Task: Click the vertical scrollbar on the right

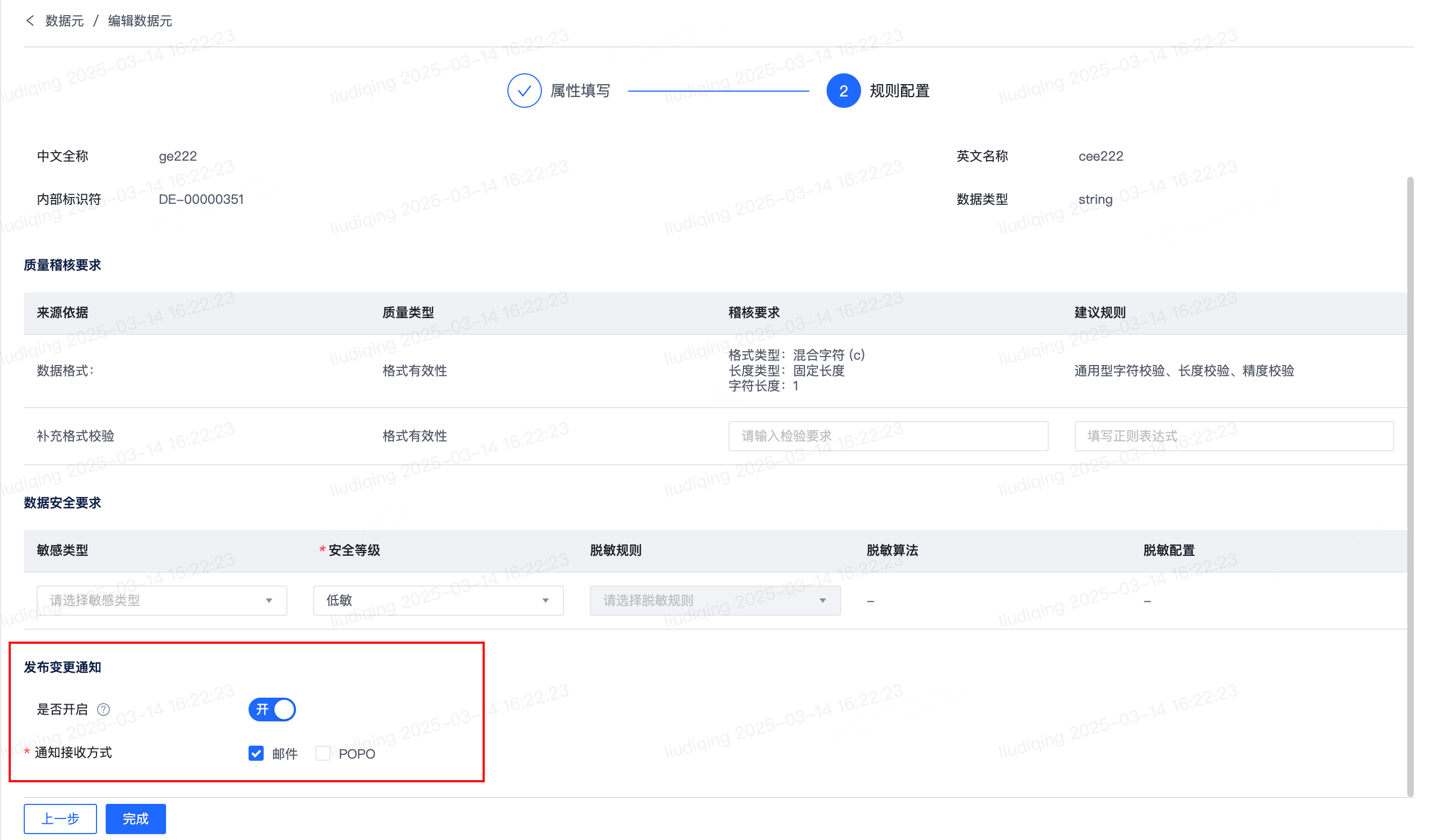Action: (x=1409, y=486)
